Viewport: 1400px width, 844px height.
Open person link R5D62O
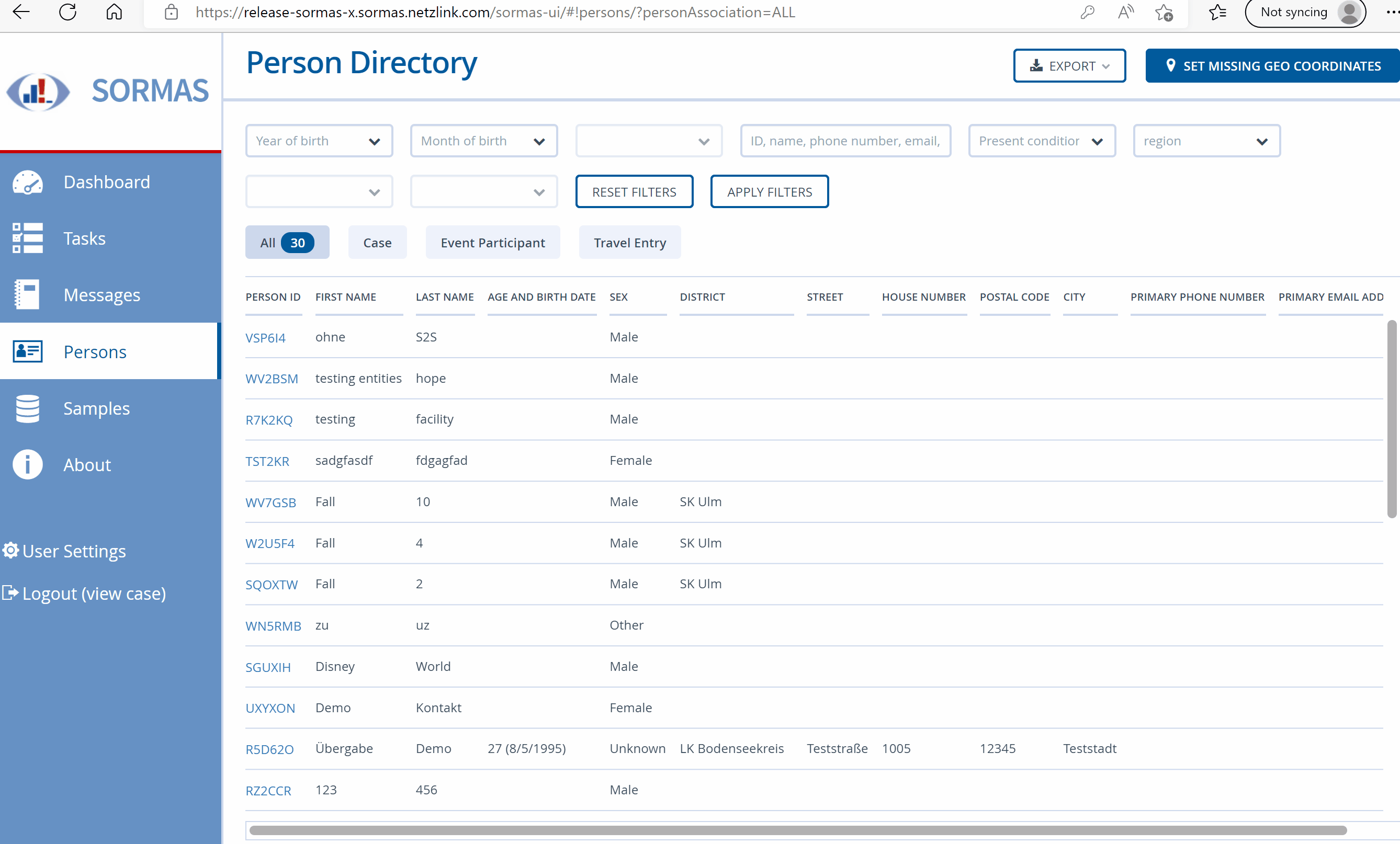coord(269,749)
